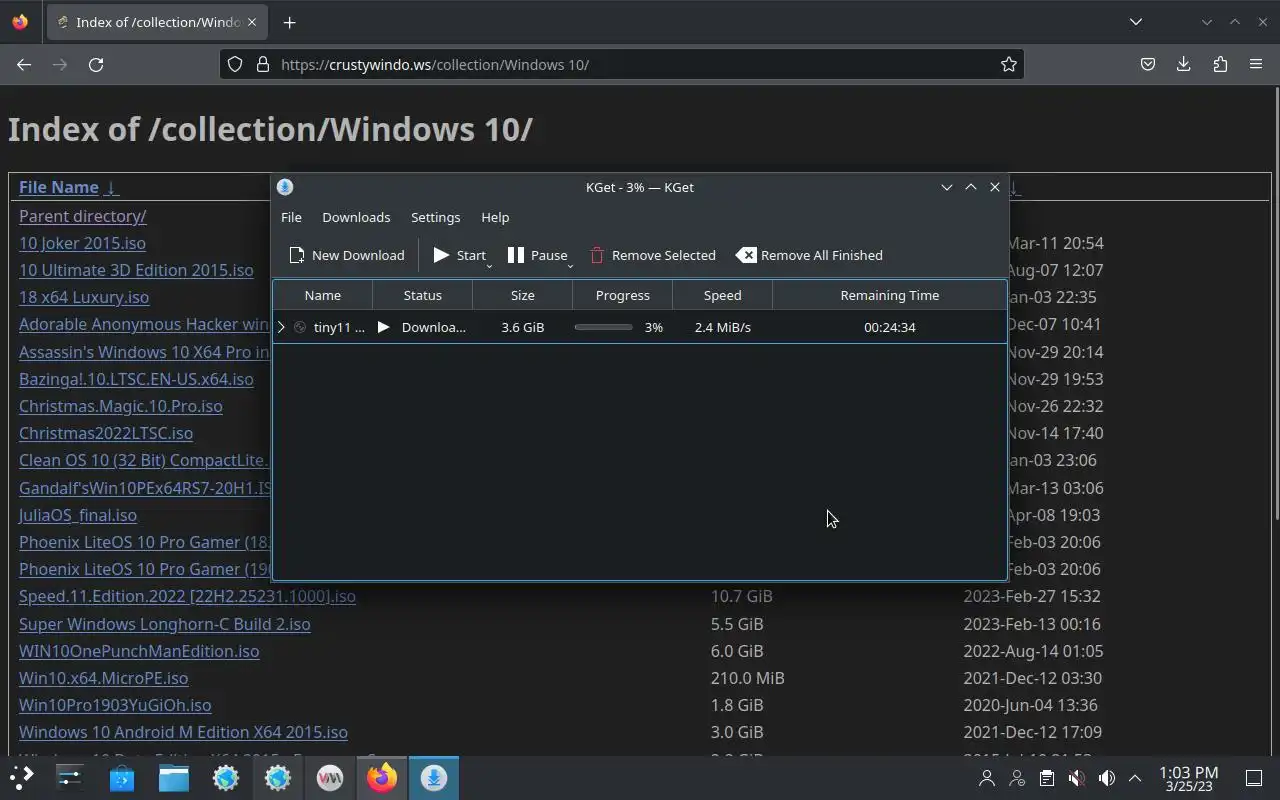Open Firefox extensions puzzle icon
The image size is (1280, 800).
(1220, 64)
